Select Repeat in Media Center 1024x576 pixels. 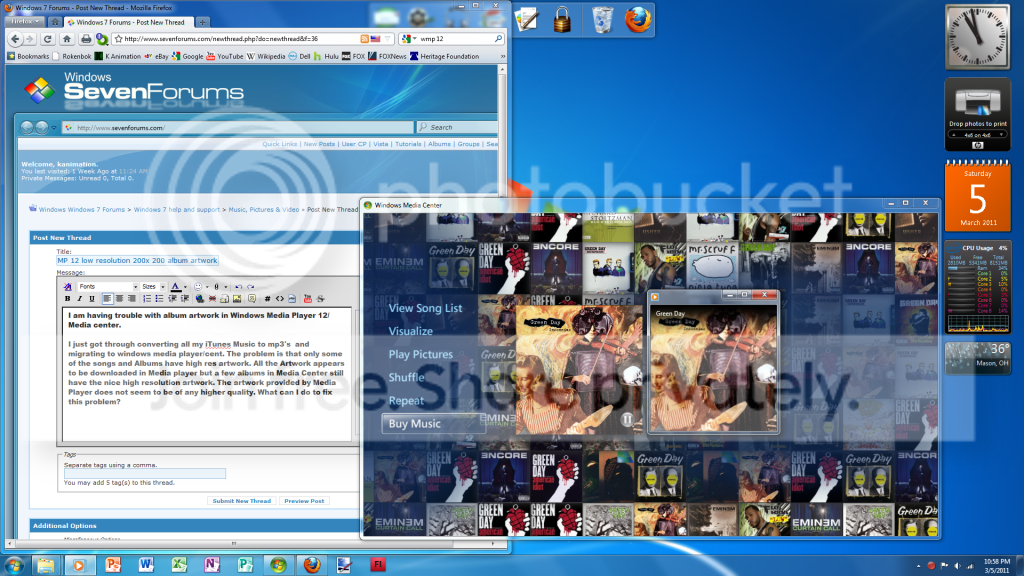tap(406, 401)
